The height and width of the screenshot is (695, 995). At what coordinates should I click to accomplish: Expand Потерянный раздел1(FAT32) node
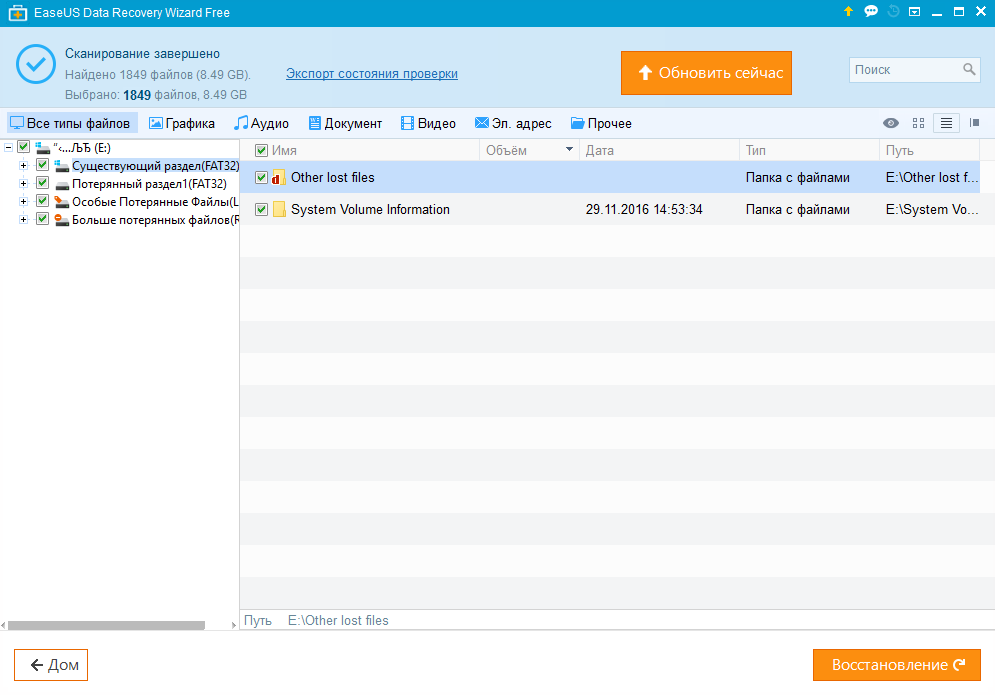23,183
